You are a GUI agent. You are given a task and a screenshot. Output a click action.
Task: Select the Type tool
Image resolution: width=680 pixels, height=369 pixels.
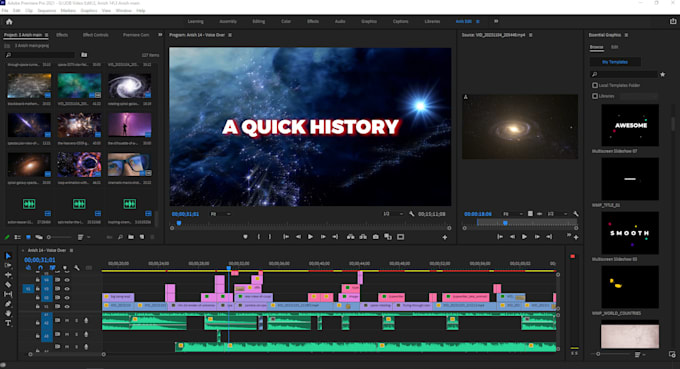pyautogui.click(x=8, y=323)
